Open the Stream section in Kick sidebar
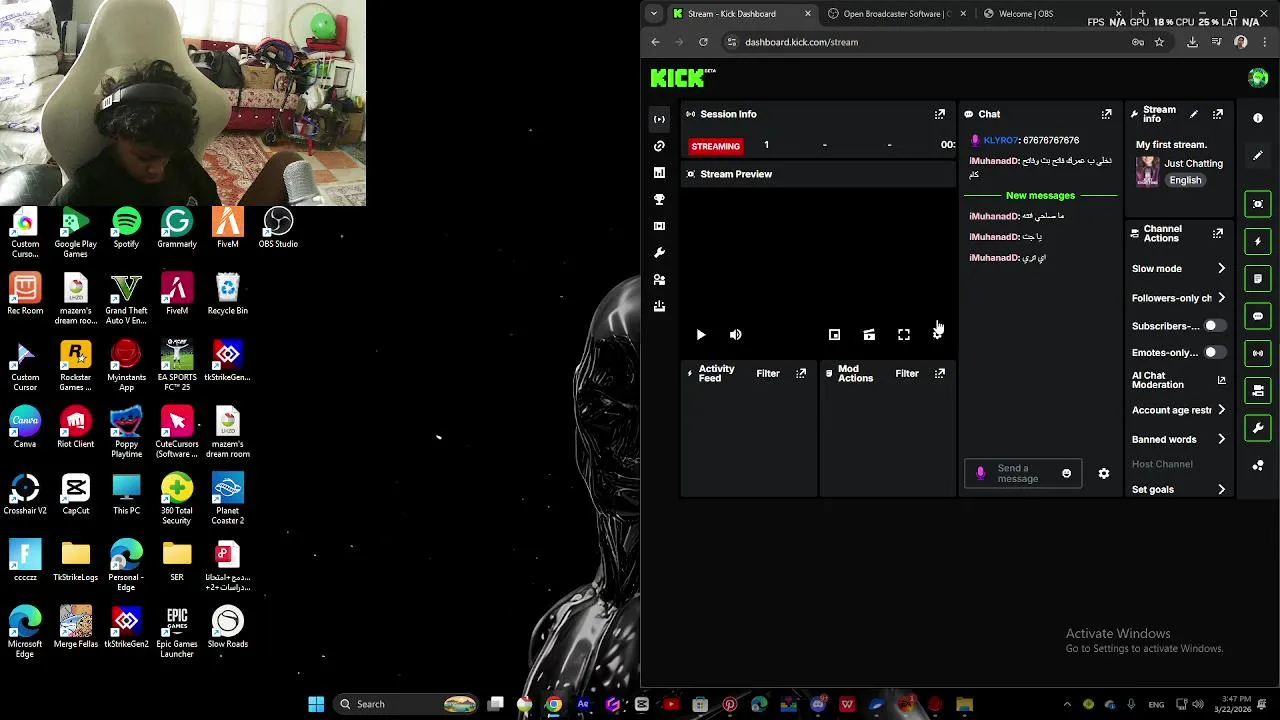 pos(659,119)
